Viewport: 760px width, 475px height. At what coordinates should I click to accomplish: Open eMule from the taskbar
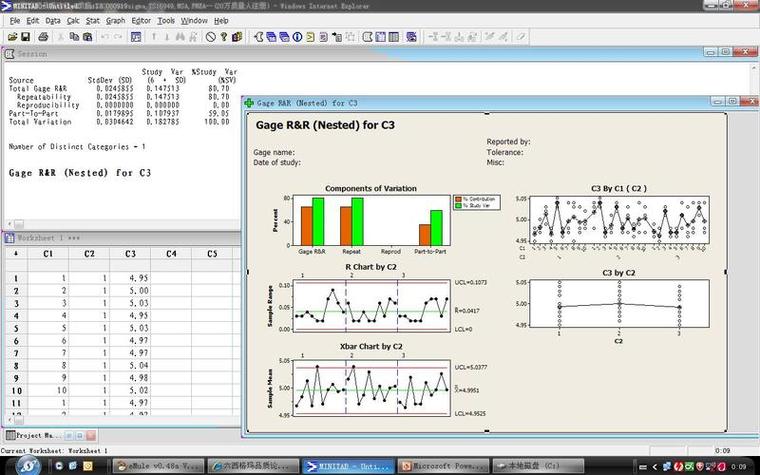tap(158, 466)
